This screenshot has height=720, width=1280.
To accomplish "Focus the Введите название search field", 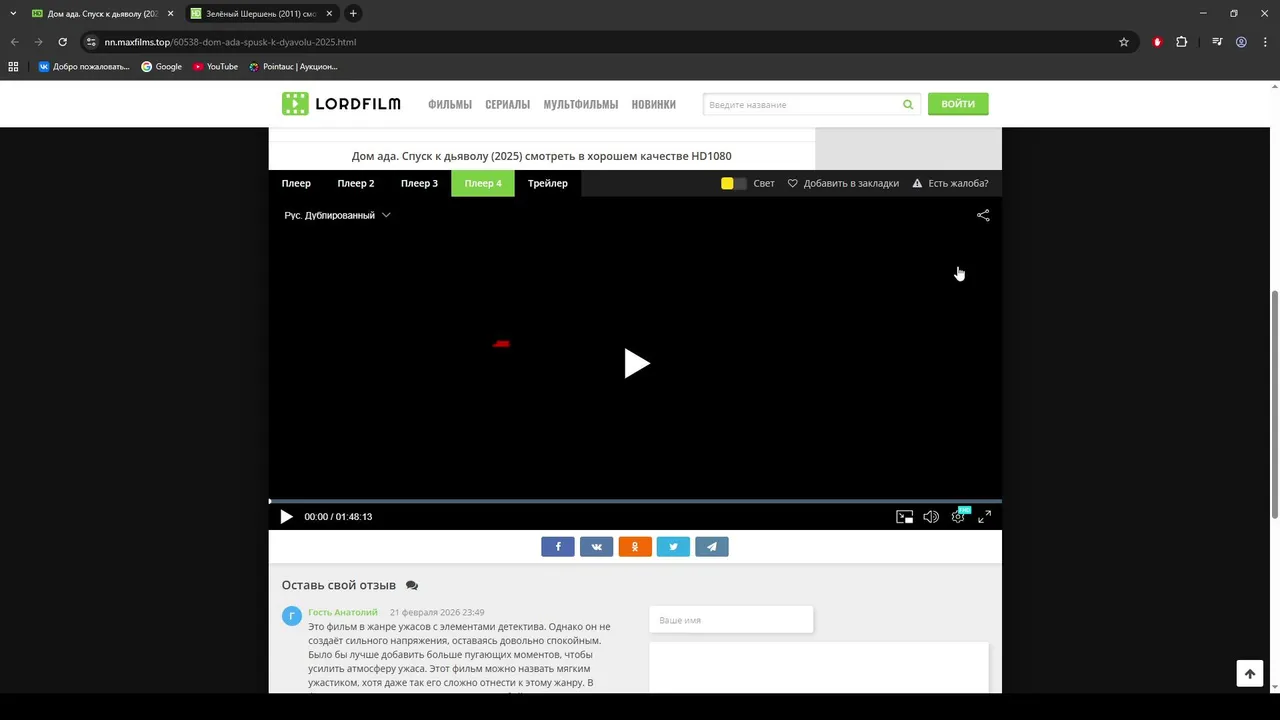I will (x=801, y=104).
